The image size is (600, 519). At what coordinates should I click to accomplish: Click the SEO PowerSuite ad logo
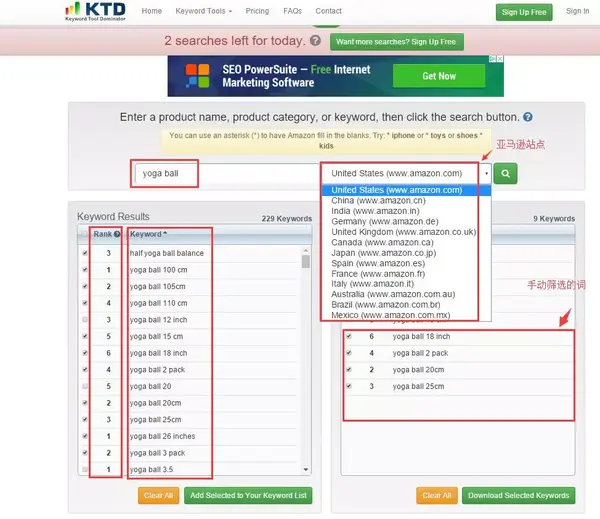click(x=197, y=76)
